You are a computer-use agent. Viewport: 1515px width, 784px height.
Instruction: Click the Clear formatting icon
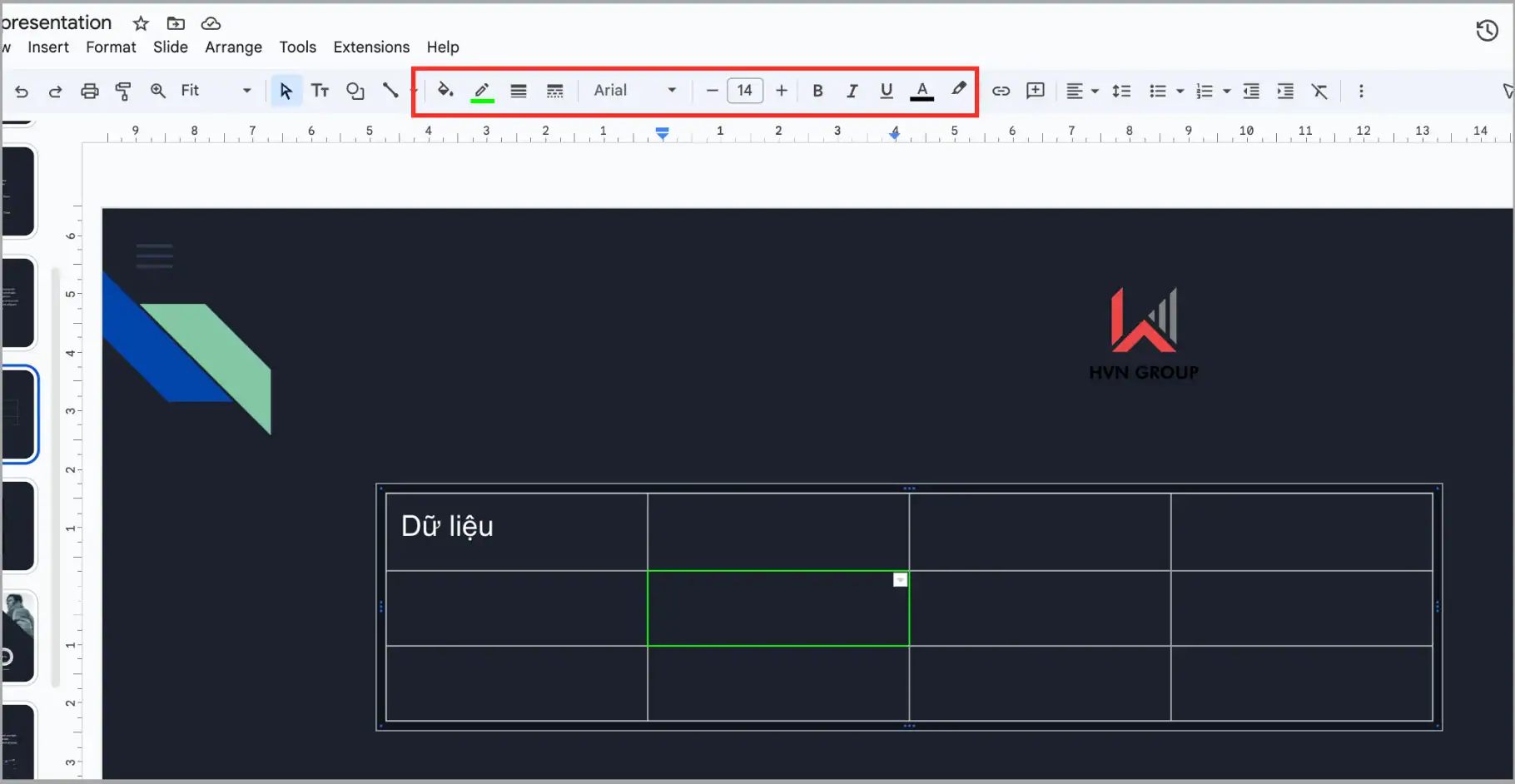pyautogui.click(x=1319, y=91)
